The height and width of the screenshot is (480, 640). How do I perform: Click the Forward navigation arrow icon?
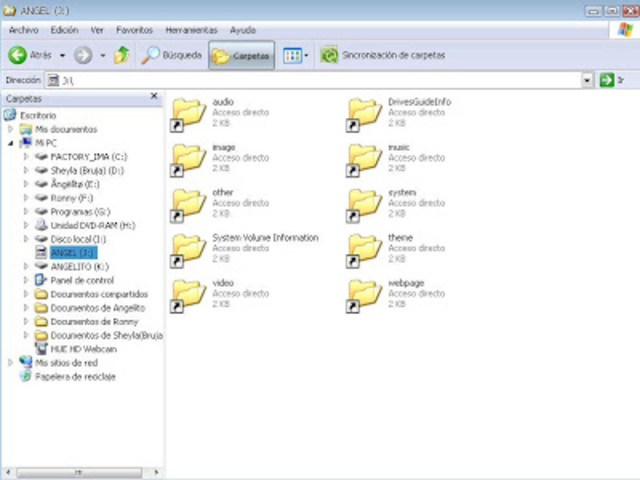click(x=83, y=55)
